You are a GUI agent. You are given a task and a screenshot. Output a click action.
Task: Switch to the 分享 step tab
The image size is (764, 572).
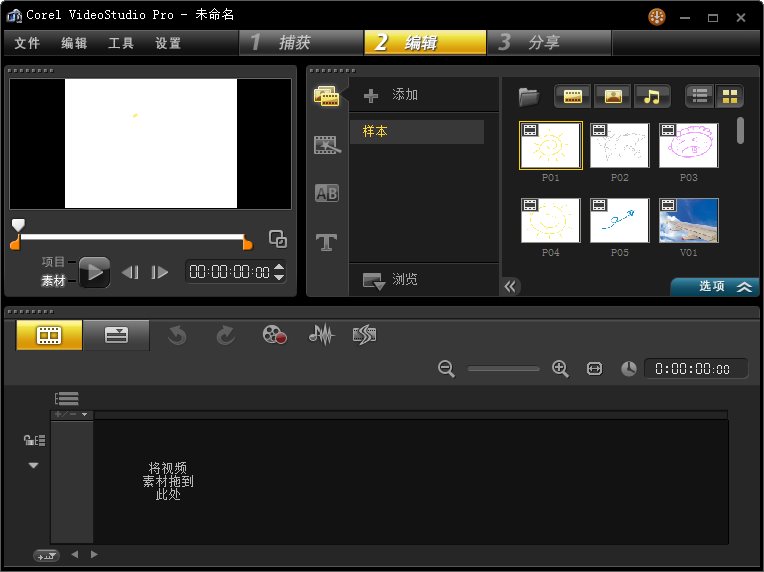coord(547,42)
